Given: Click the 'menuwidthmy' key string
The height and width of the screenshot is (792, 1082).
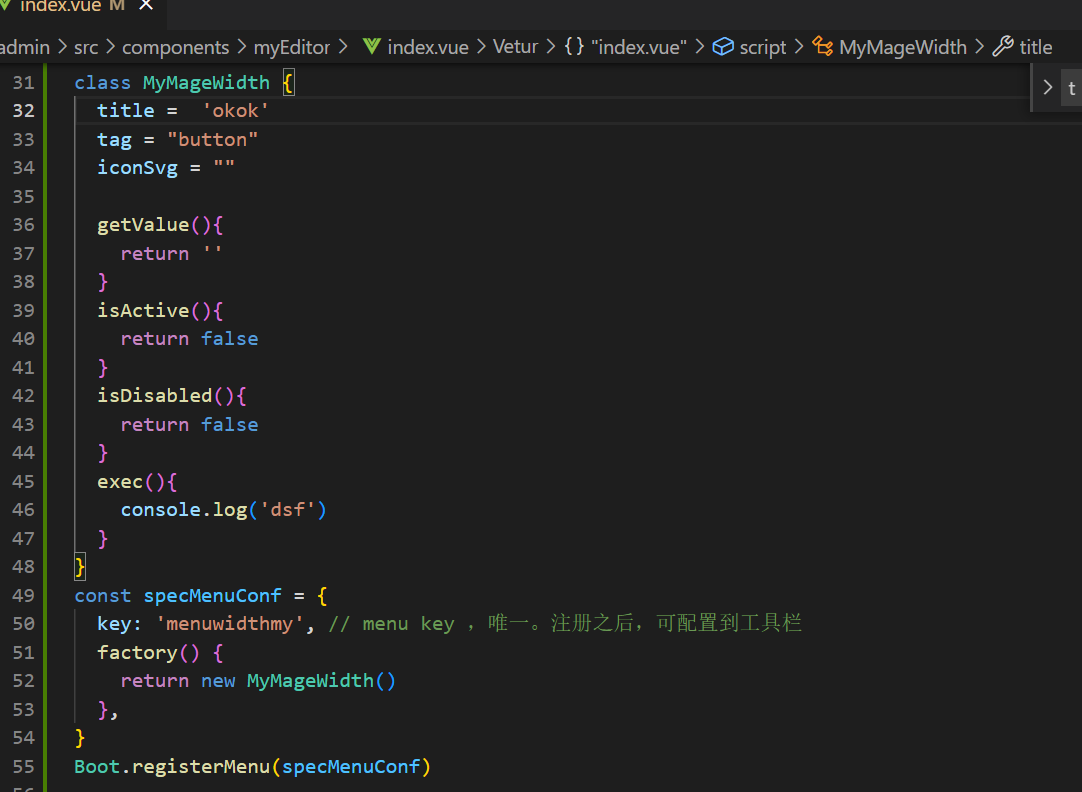Looking at the screenshot, I should [230, 624].
